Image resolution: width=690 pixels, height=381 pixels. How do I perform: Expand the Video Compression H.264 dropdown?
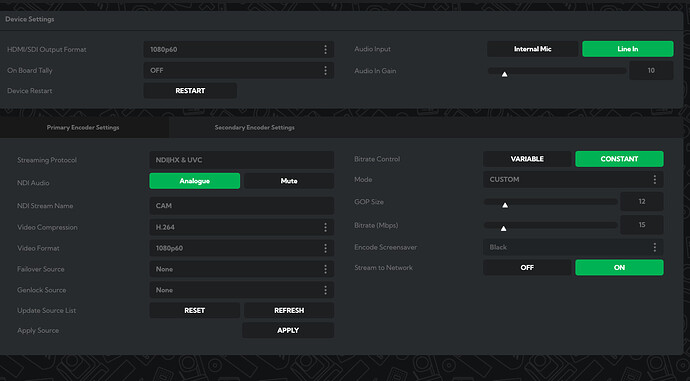point(242,227)
